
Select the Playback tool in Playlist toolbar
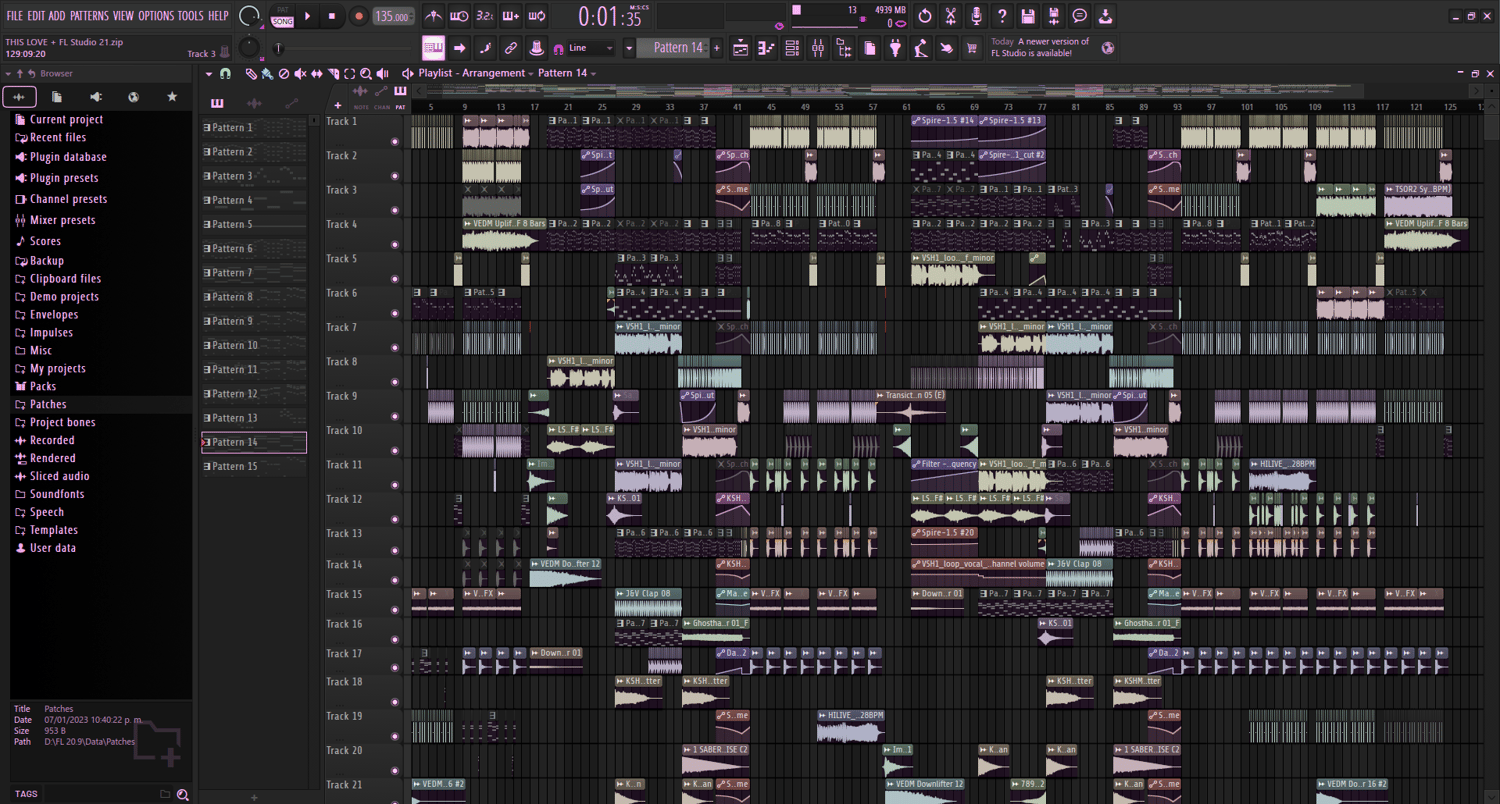(x=382, y=73)
